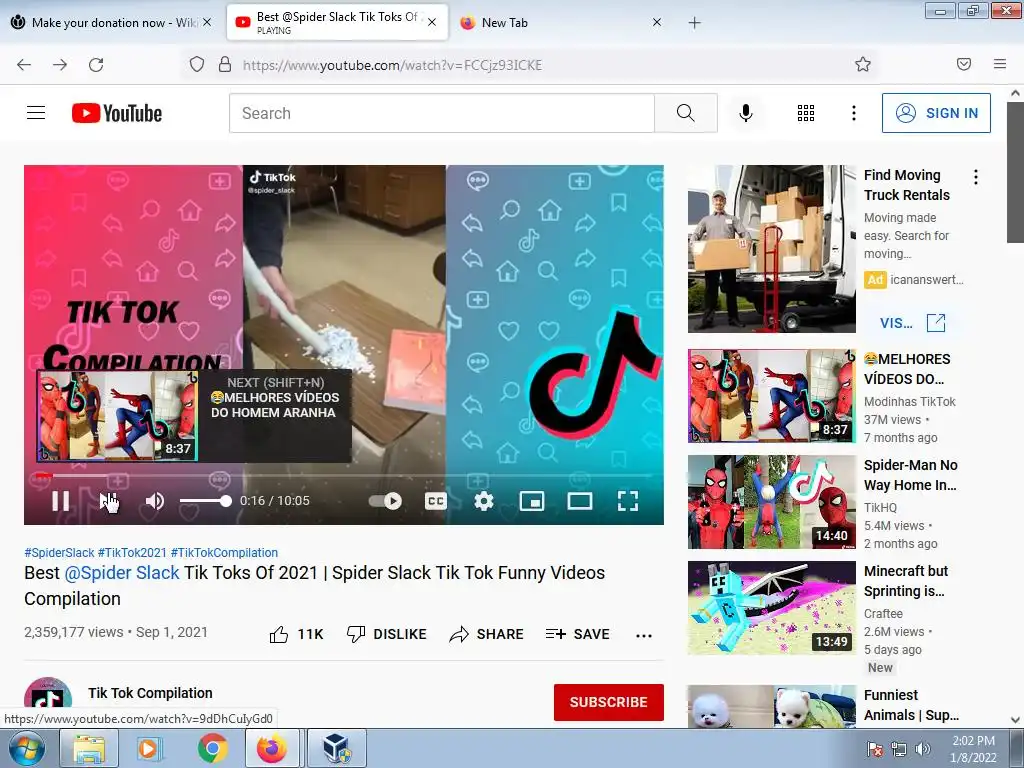Open player settings gear

tap(484, 501)
